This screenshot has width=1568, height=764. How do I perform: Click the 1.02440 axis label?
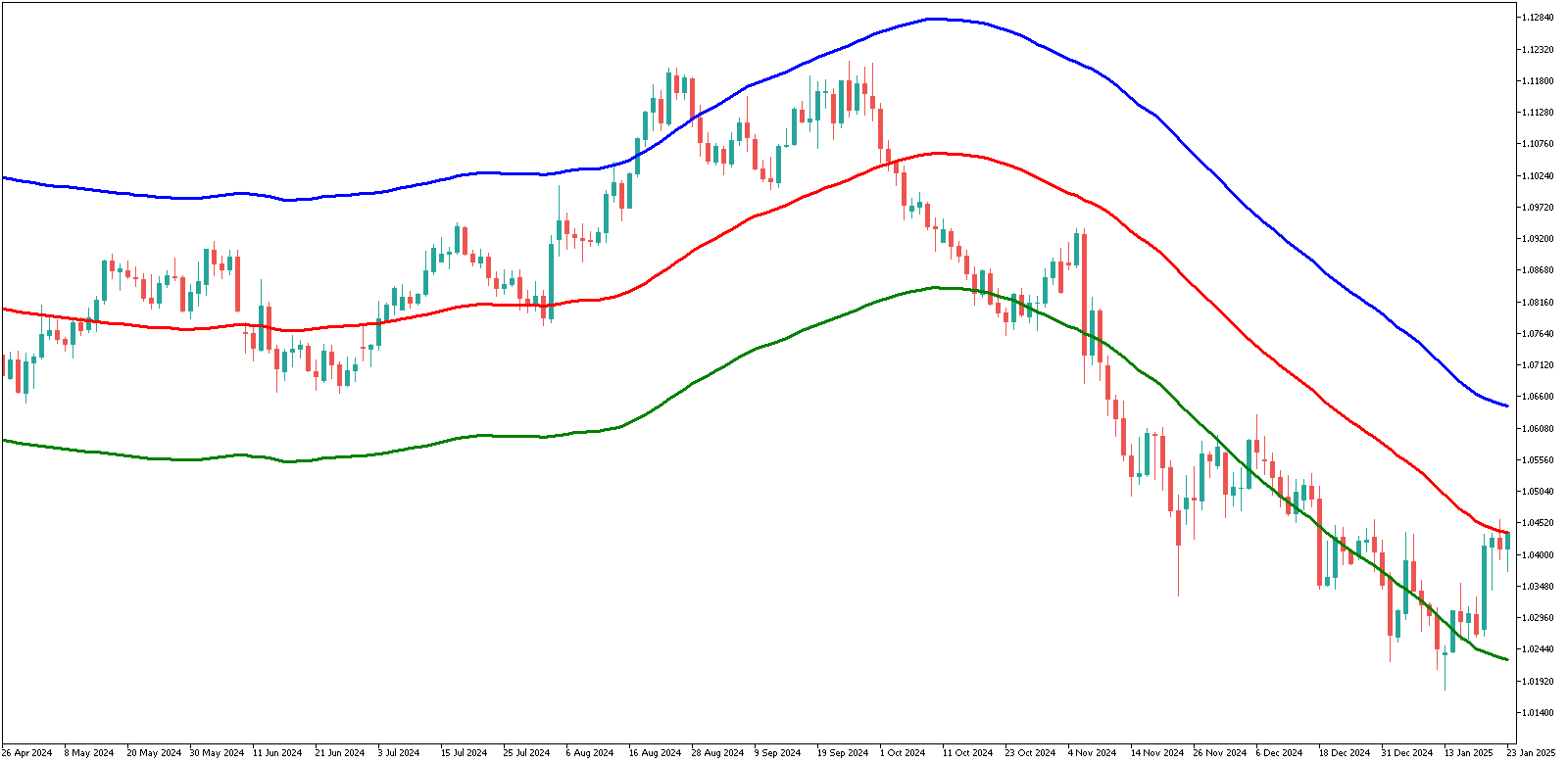1538,648
